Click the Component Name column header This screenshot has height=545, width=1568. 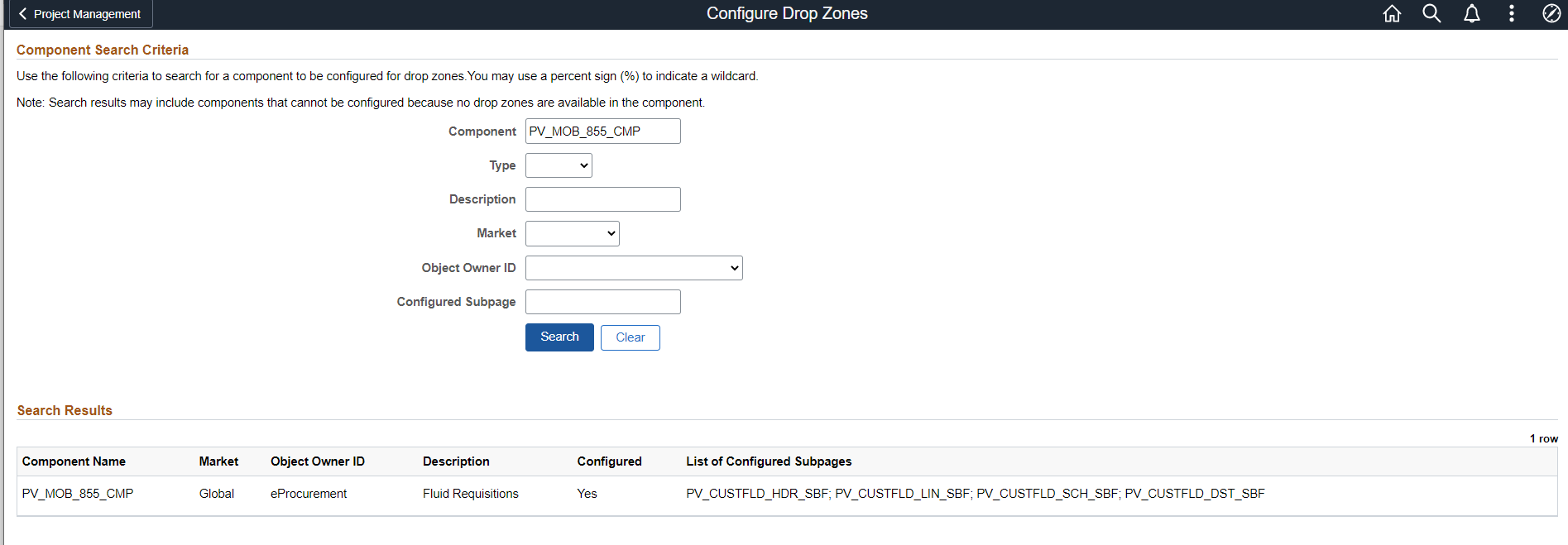click(x=74, y=461)
